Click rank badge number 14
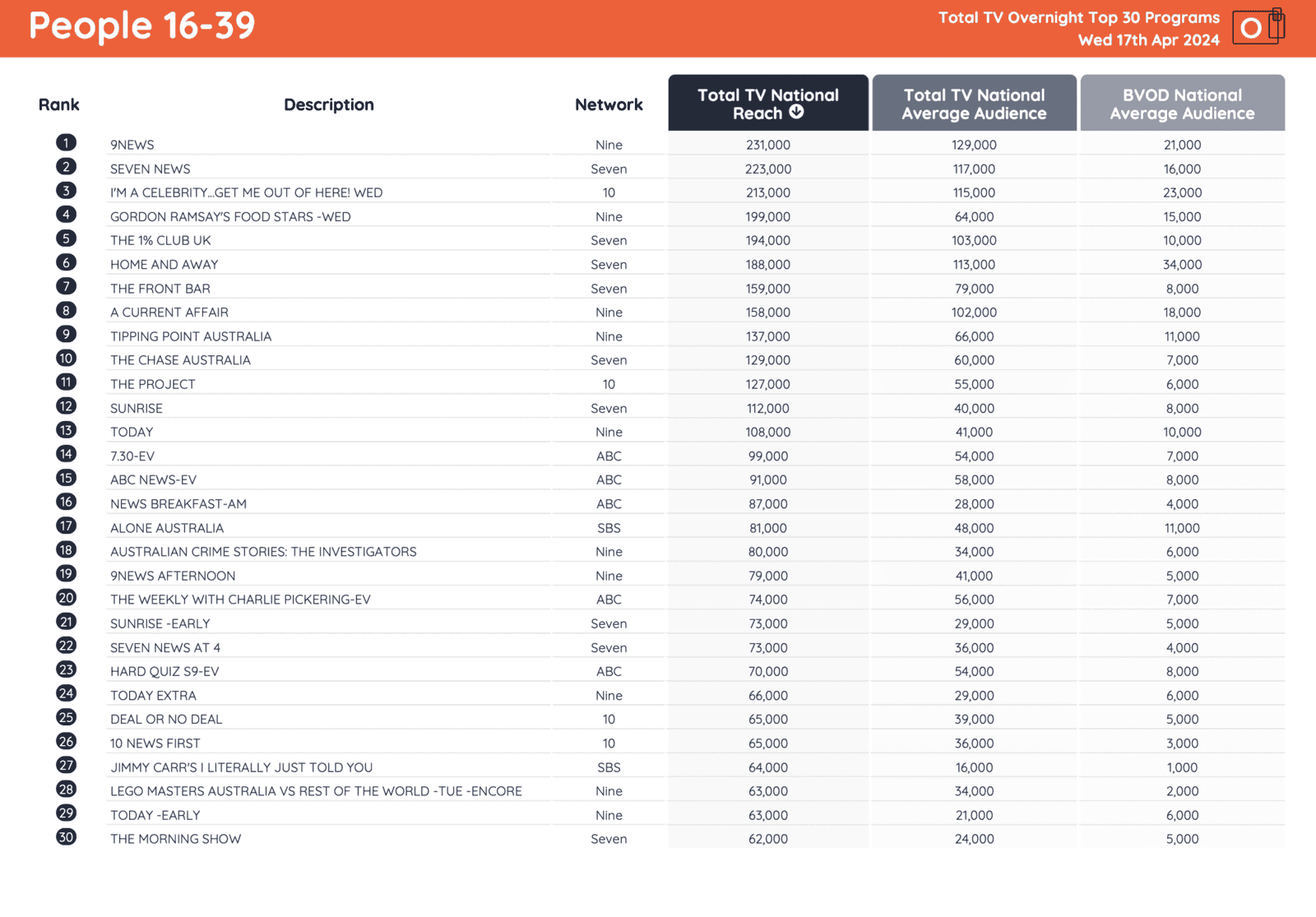 tap(67, 454)
